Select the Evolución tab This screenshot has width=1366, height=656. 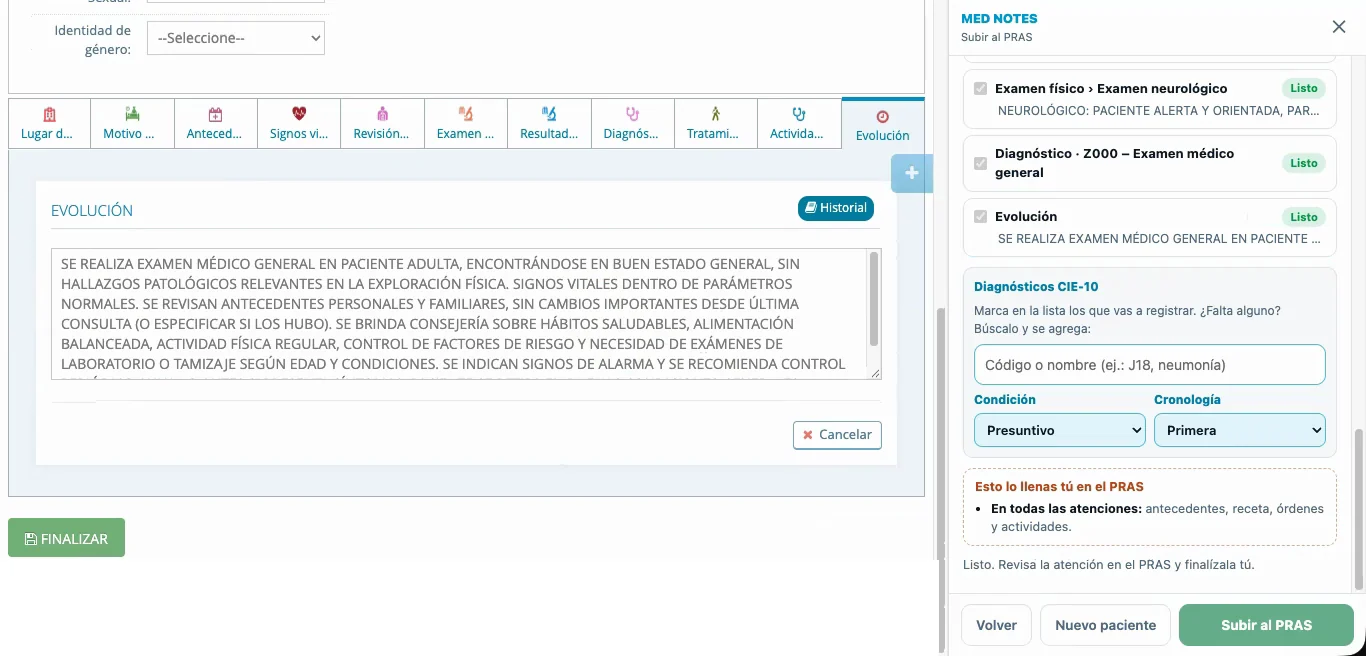point(883,124)
